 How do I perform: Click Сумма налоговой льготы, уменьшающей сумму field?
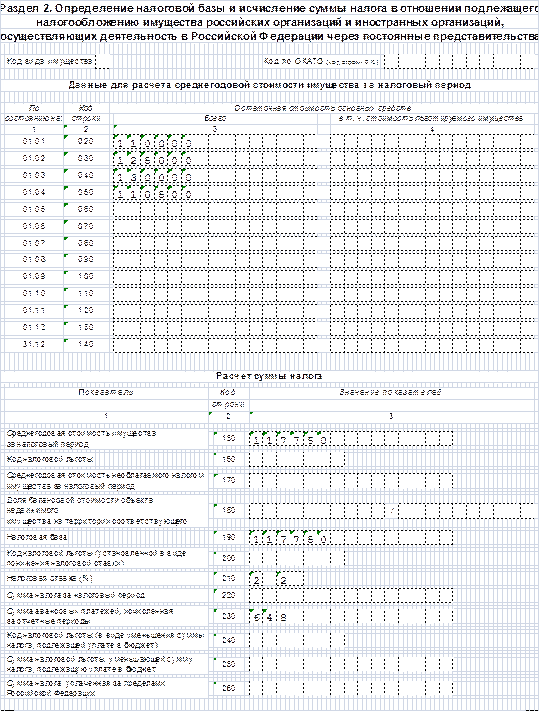[x=351, y=664]
